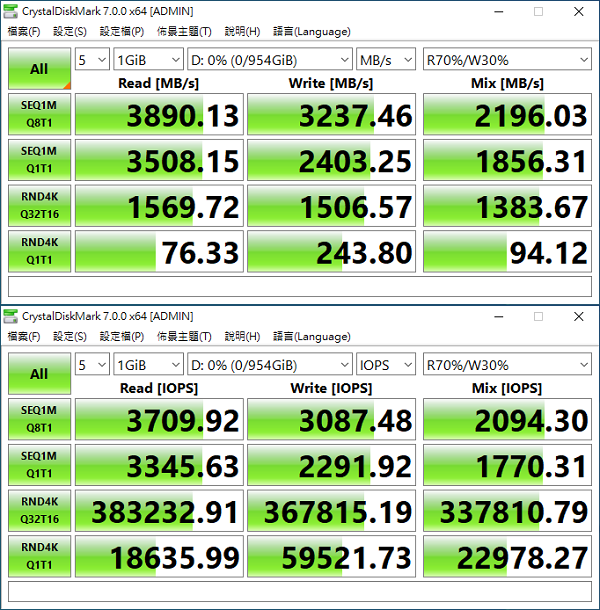Click the comment field at bottom of bottom window
The width and height of the screenshot is (600, 610).
point(300,592)
